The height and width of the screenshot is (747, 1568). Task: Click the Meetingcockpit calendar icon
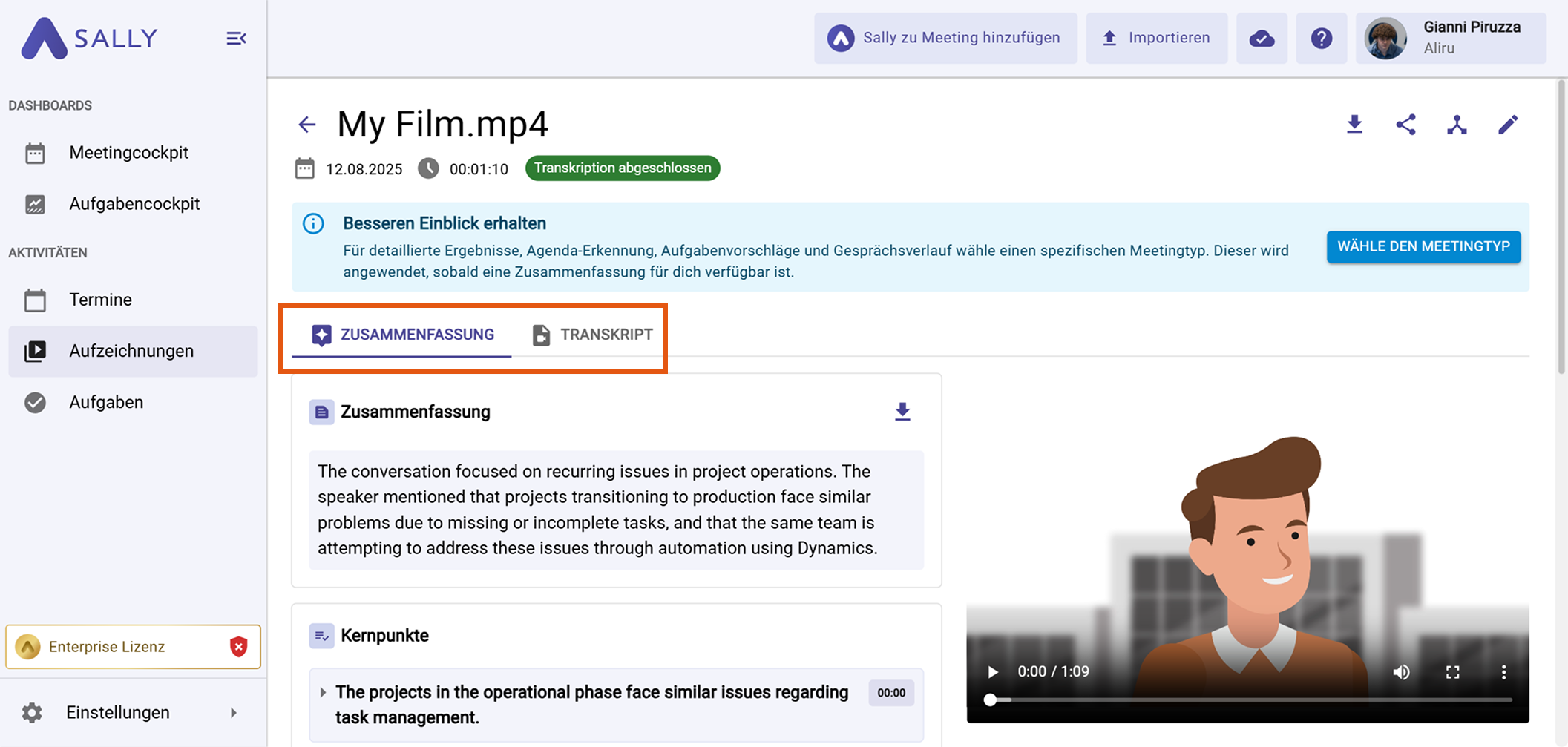(35, 154)
